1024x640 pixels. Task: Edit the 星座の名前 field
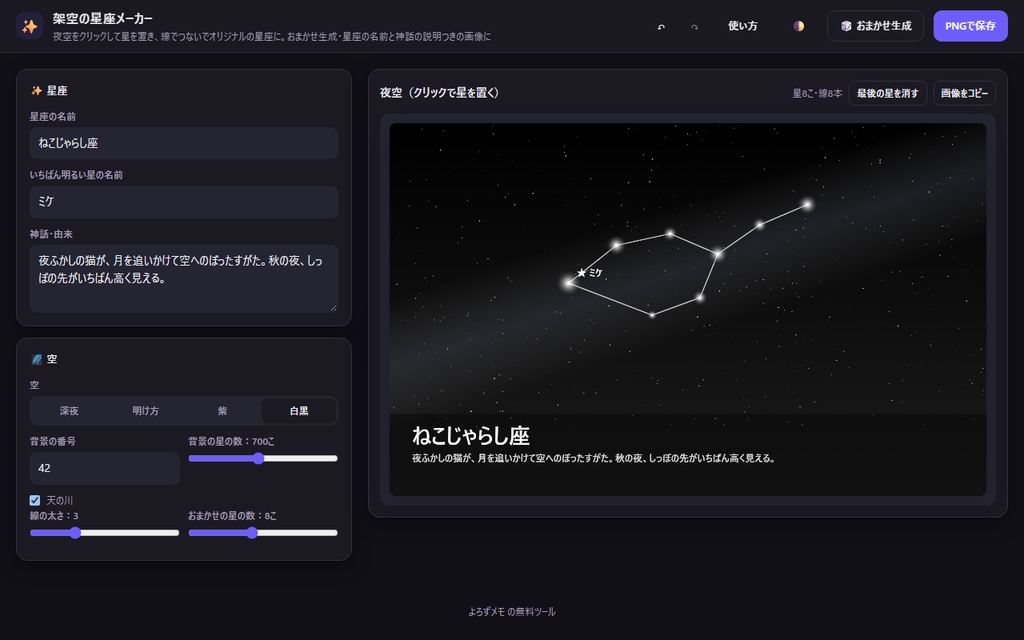coord(184,143)
